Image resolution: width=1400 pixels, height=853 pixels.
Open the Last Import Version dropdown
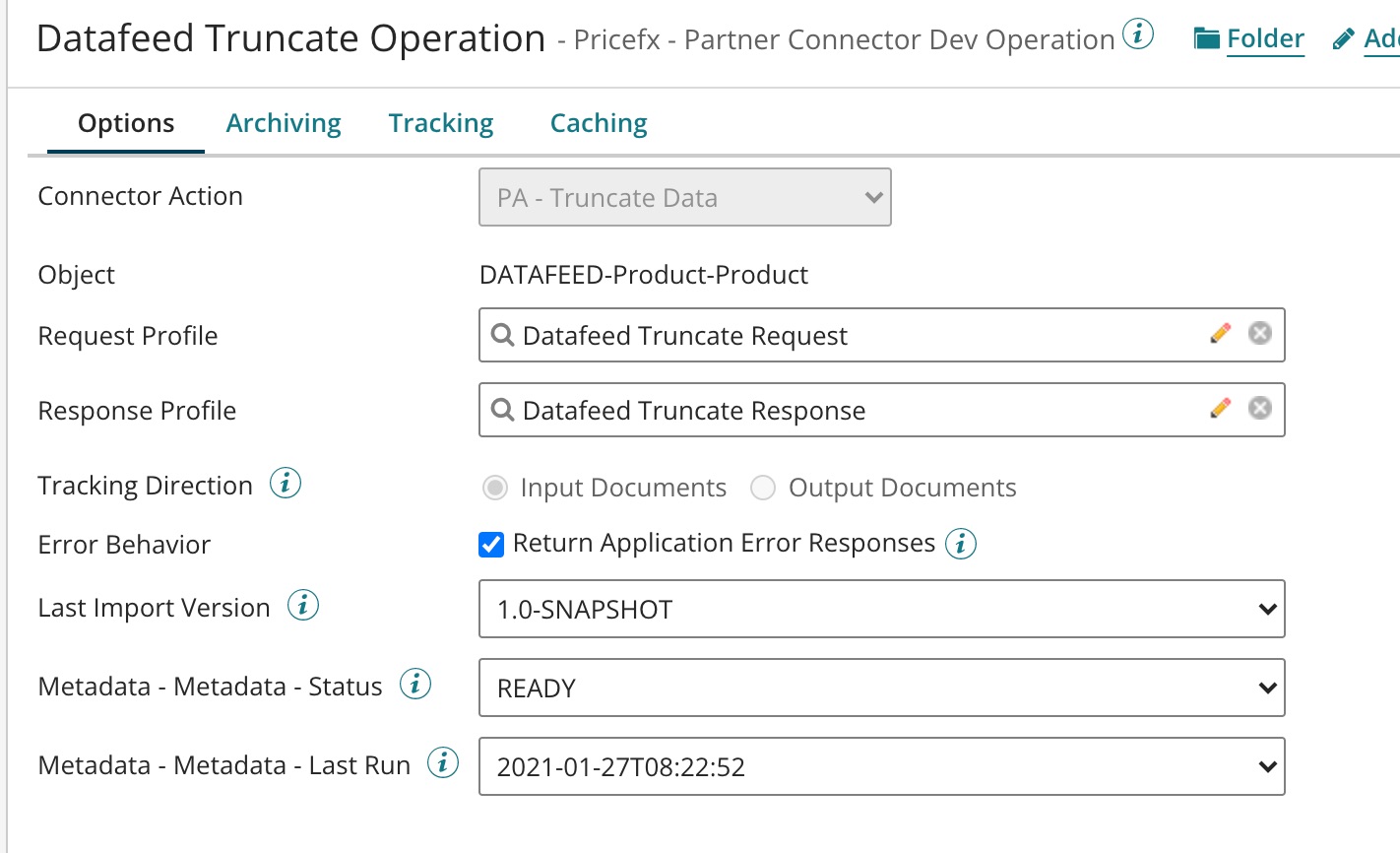(881, 610)
